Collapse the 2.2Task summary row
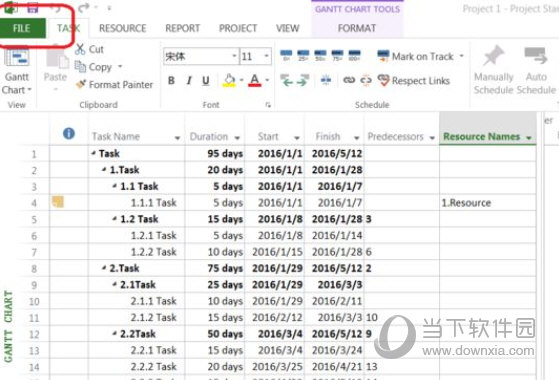Screen dimensions: 559x380 click(115, 333)
